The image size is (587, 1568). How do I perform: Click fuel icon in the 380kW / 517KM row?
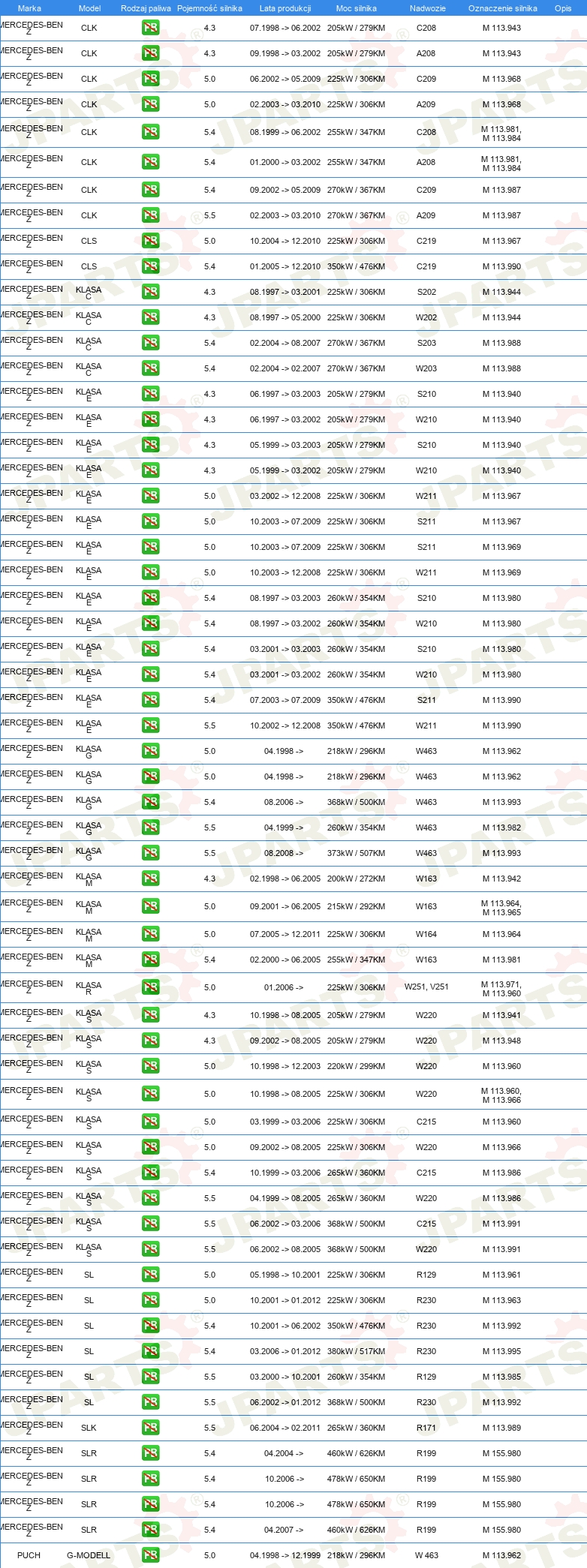(150, 1350)
